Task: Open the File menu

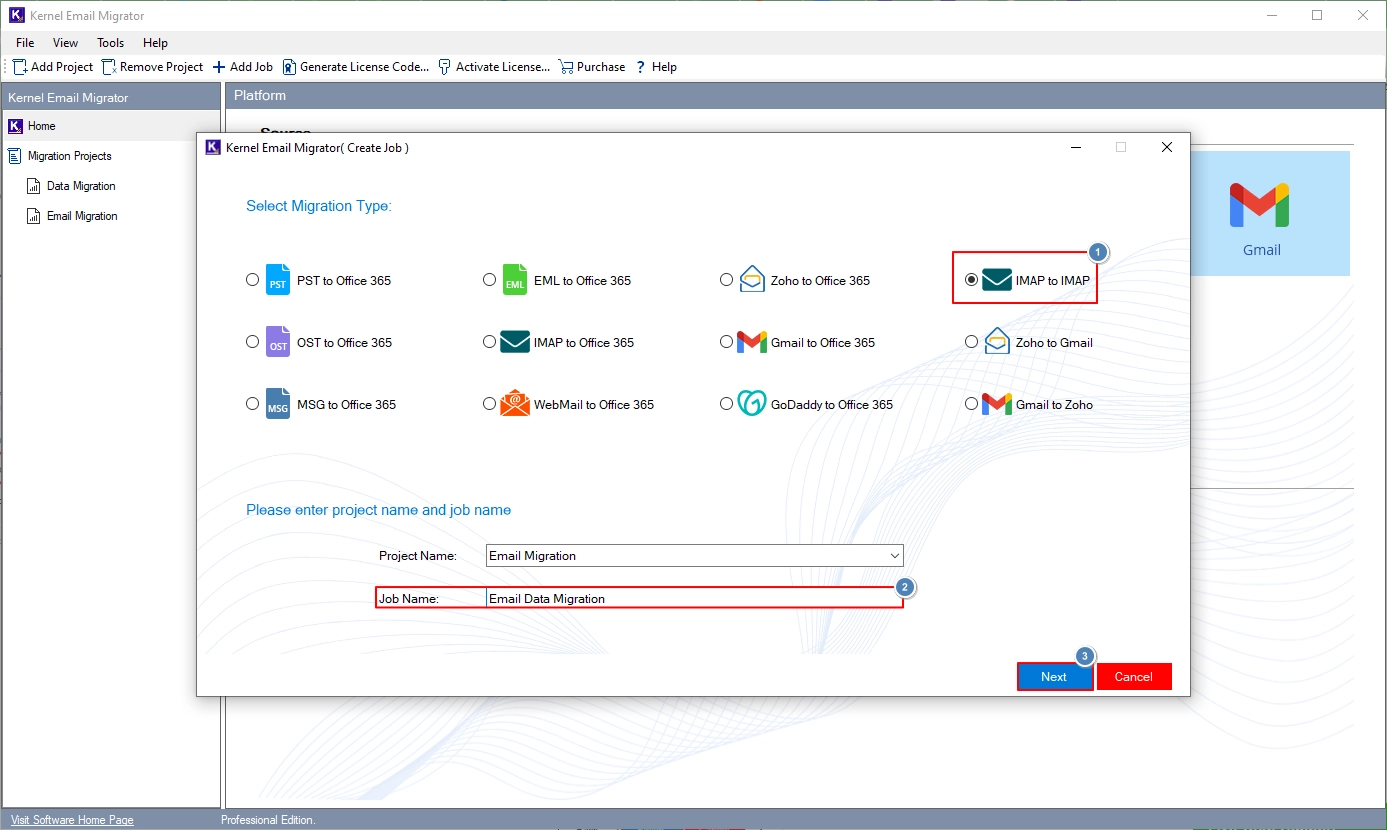Action: pyautogui.click(x=25, y=43)
